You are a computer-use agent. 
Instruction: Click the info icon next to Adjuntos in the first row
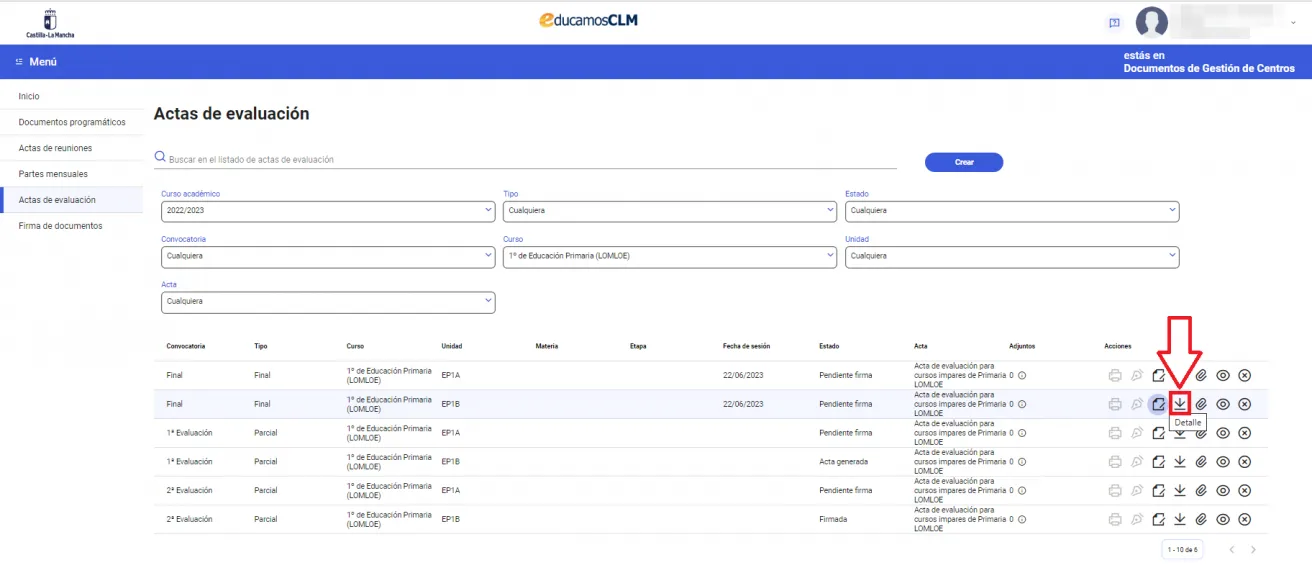pos(1022,376)
